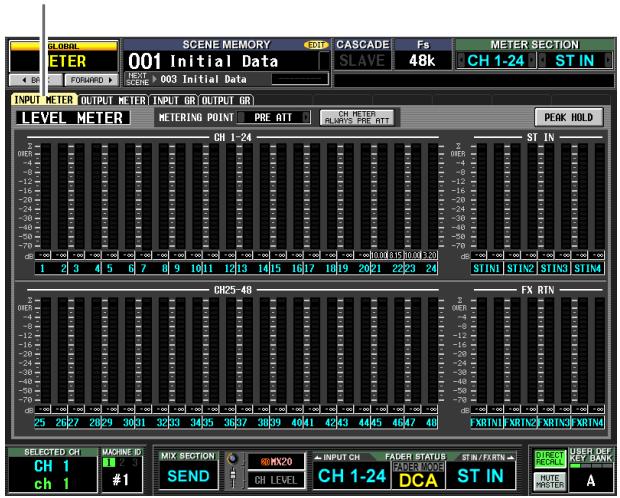This screenshot has height=498, width=620.
Task: Select machine ID 3 indicator
Action: click(x=134, y=462)
